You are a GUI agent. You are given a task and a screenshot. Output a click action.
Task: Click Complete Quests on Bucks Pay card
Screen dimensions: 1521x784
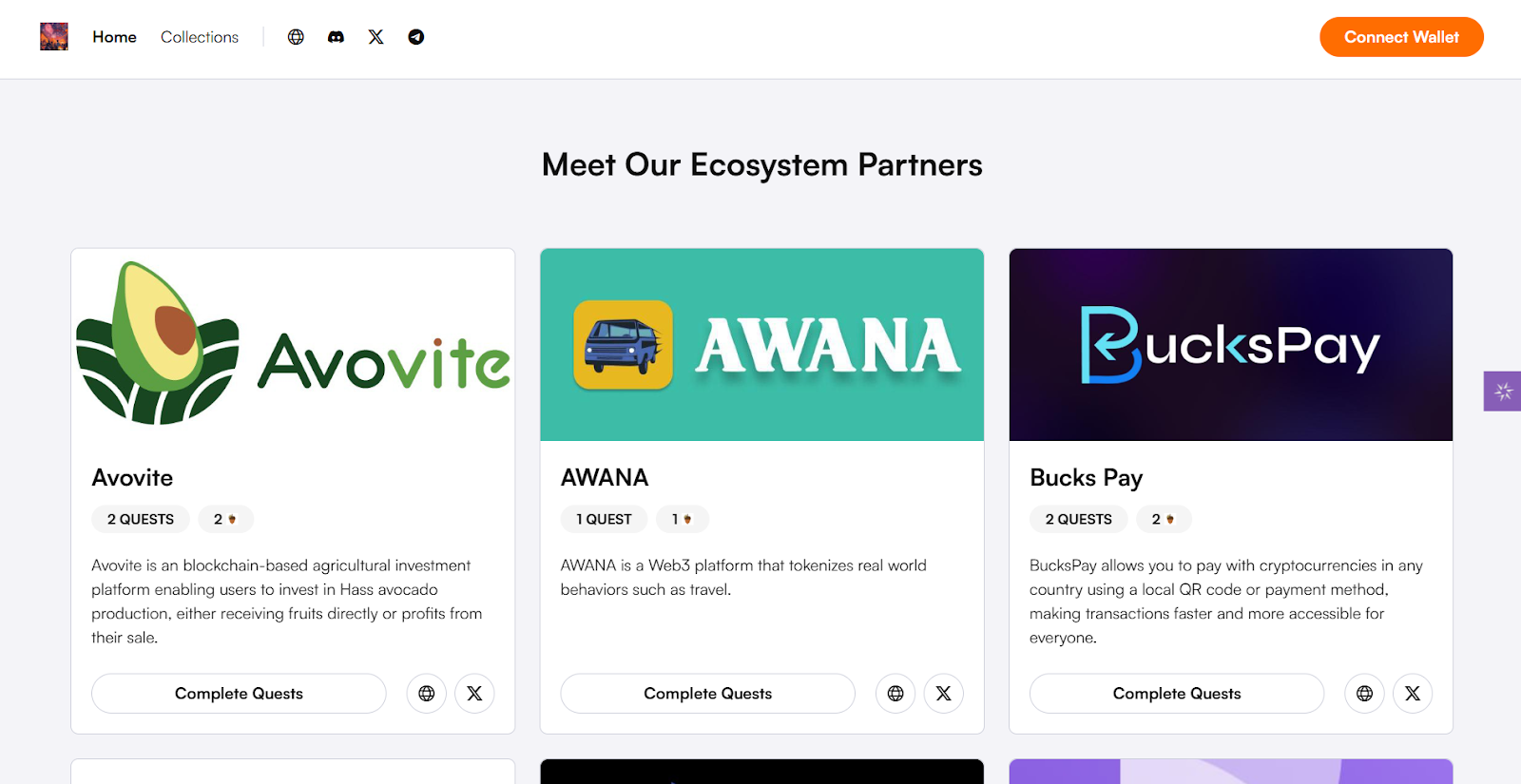(1177, 694)
